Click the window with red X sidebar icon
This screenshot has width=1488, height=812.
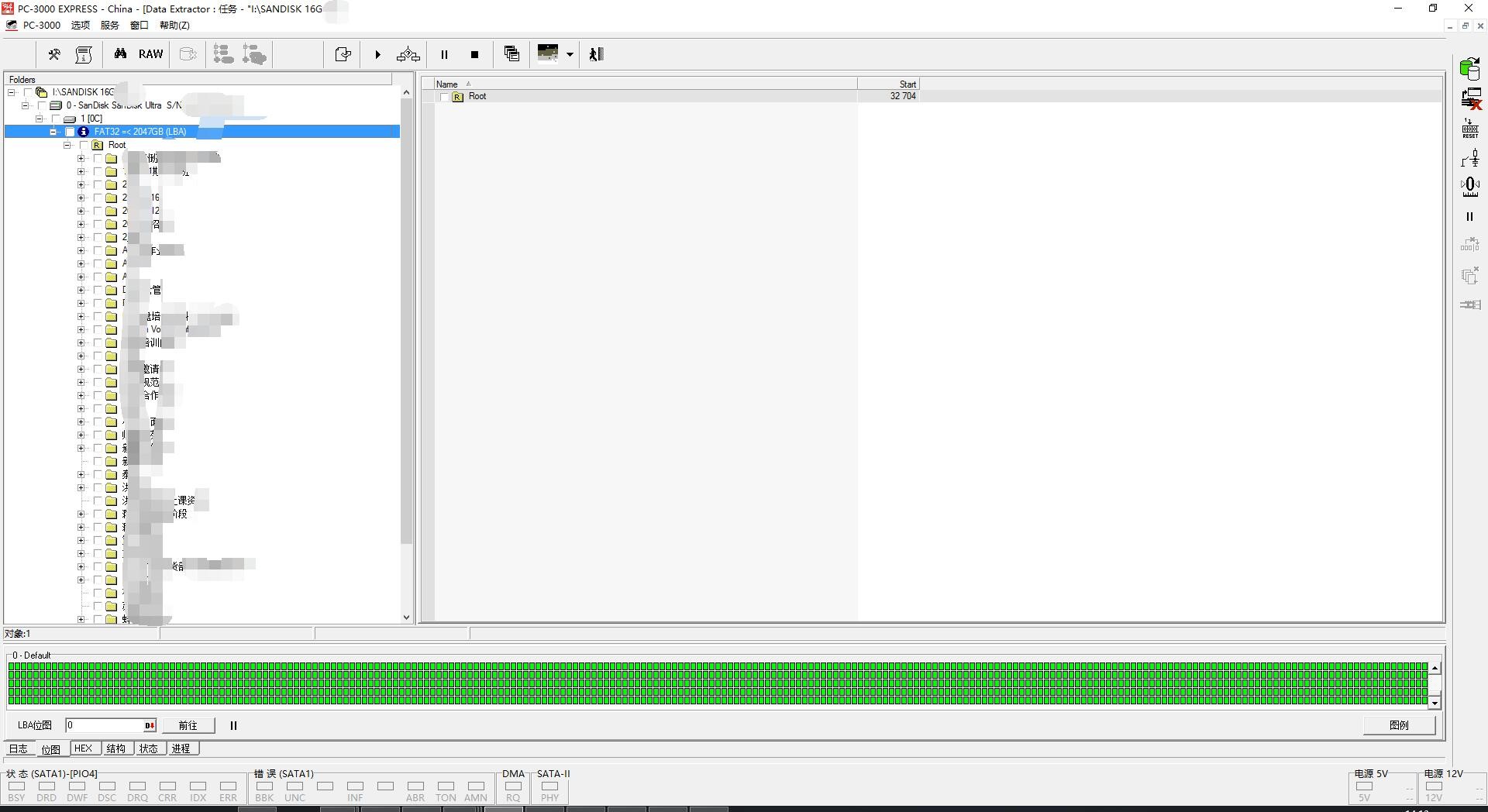[1470, 98]
